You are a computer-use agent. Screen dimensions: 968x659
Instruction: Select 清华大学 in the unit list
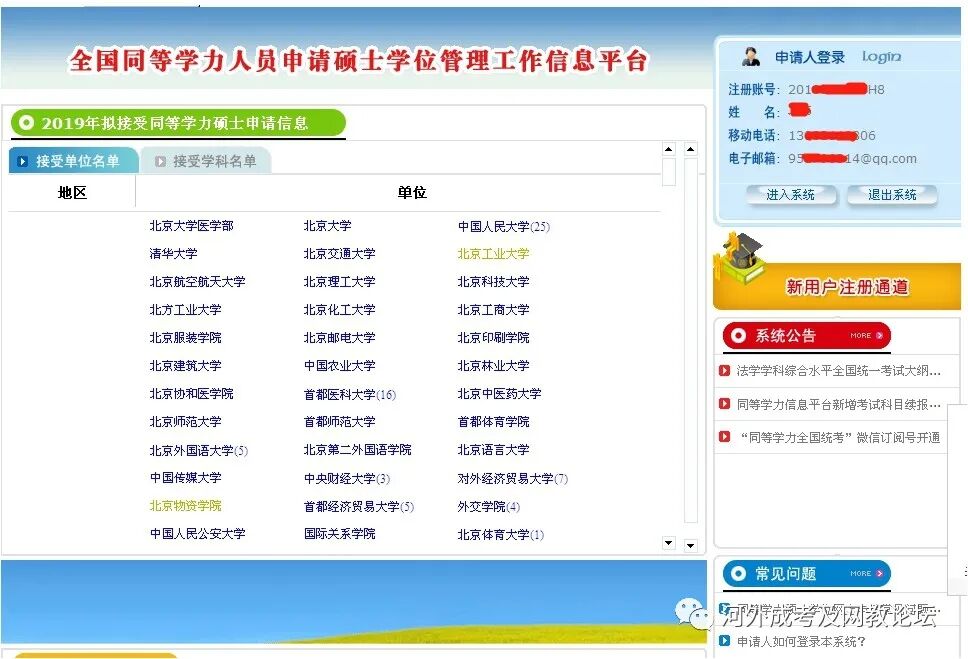[x=173, y=254]
